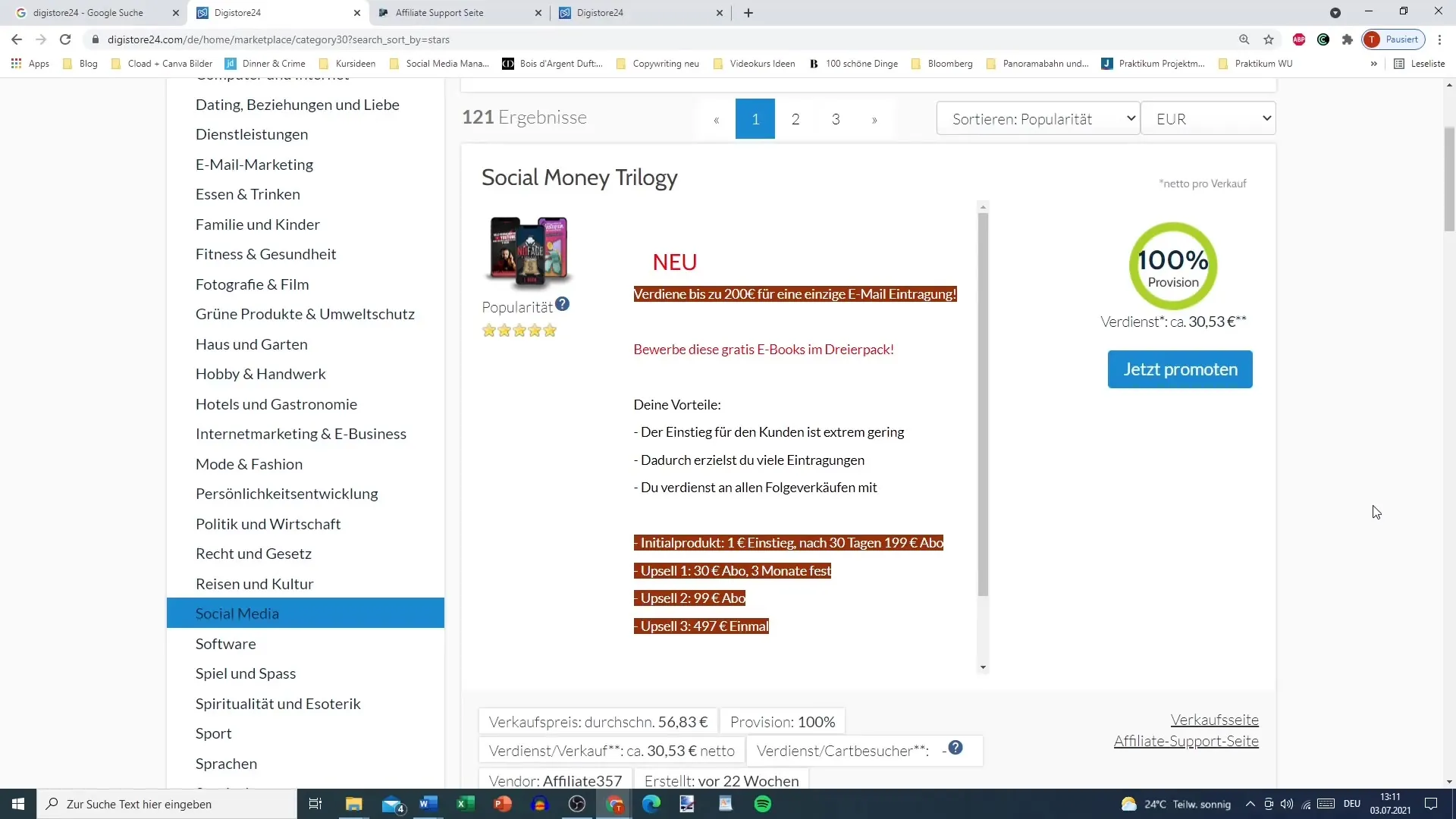Open the Chrome three-dot menu

pyautogui.click(x=1439, y=39)
